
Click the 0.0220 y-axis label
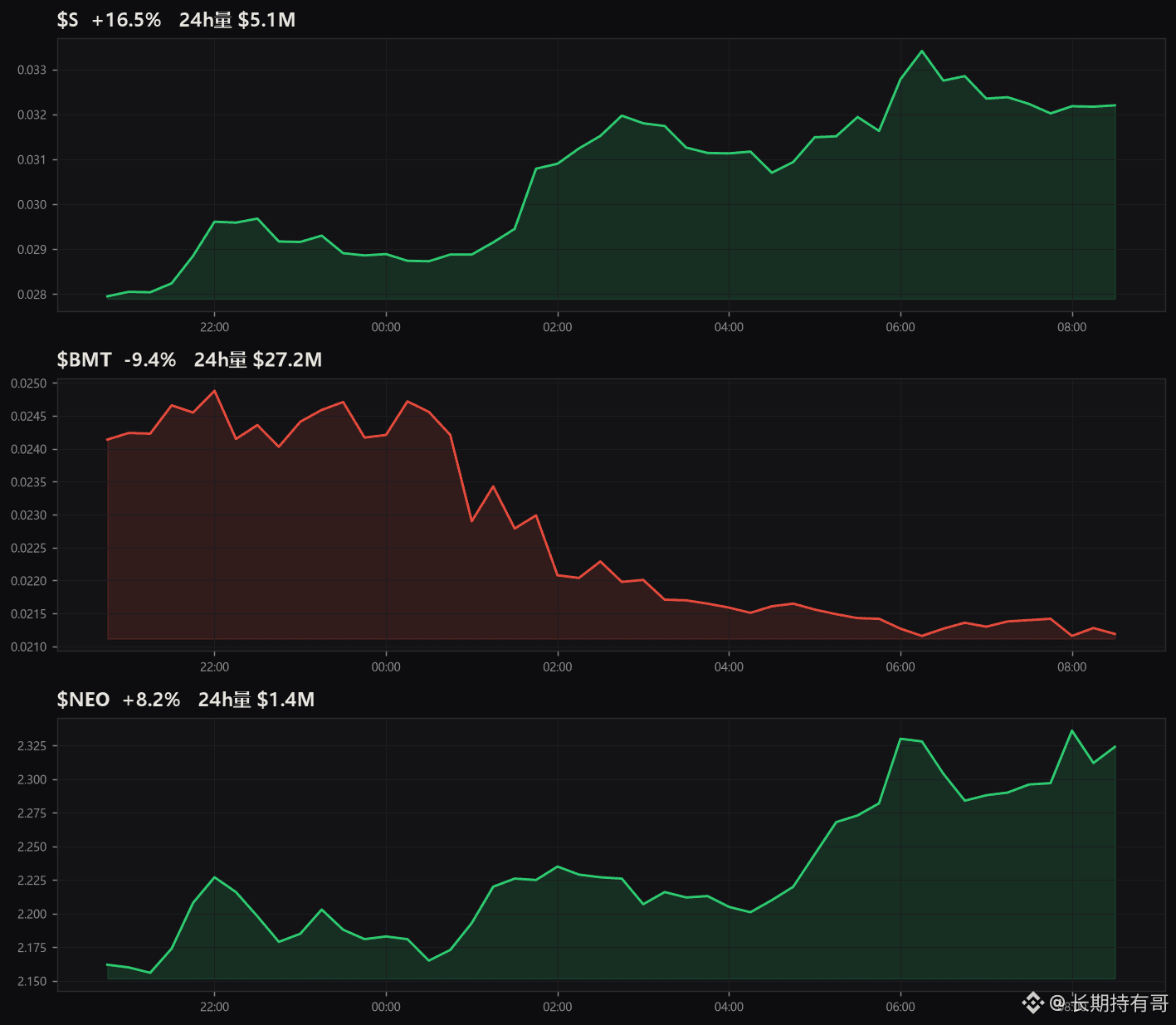click(x=28, y=581)
